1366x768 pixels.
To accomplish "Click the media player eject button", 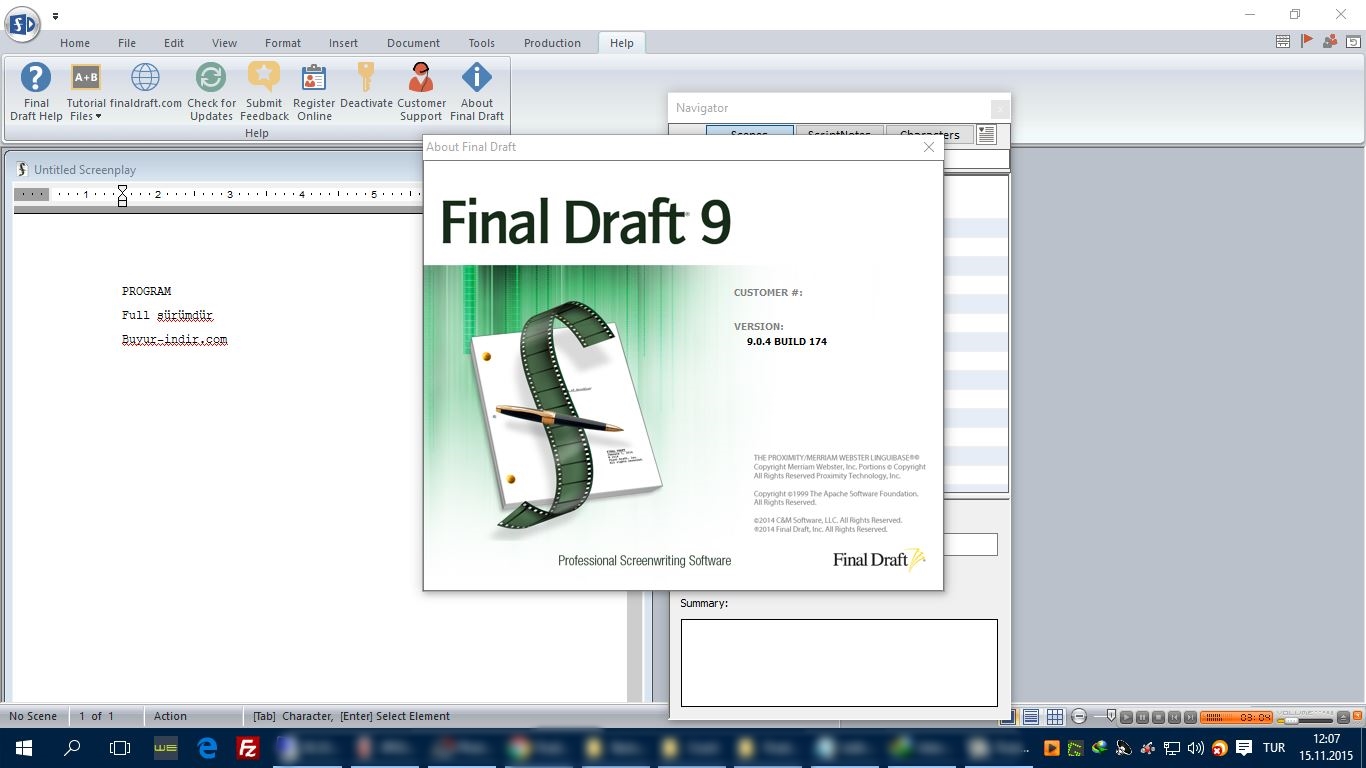I will coord(1343,717).
